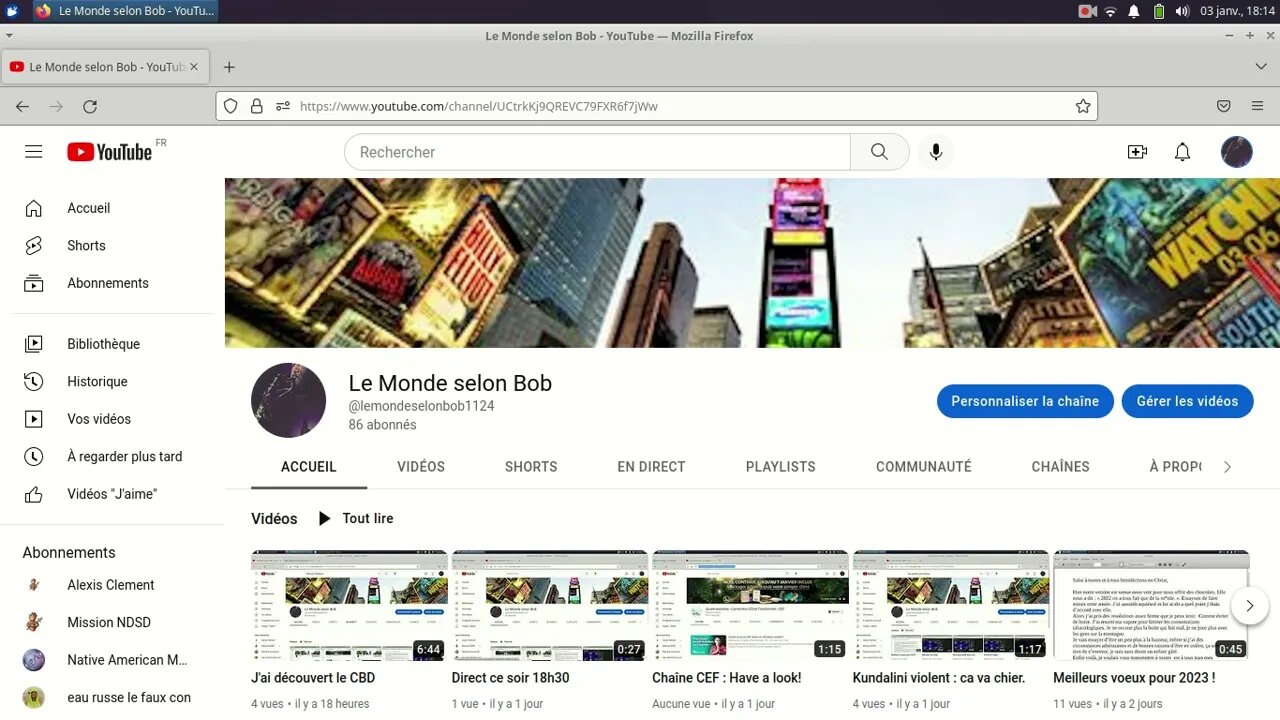Select the ACCUEIL channel tab

pos(309,466)
